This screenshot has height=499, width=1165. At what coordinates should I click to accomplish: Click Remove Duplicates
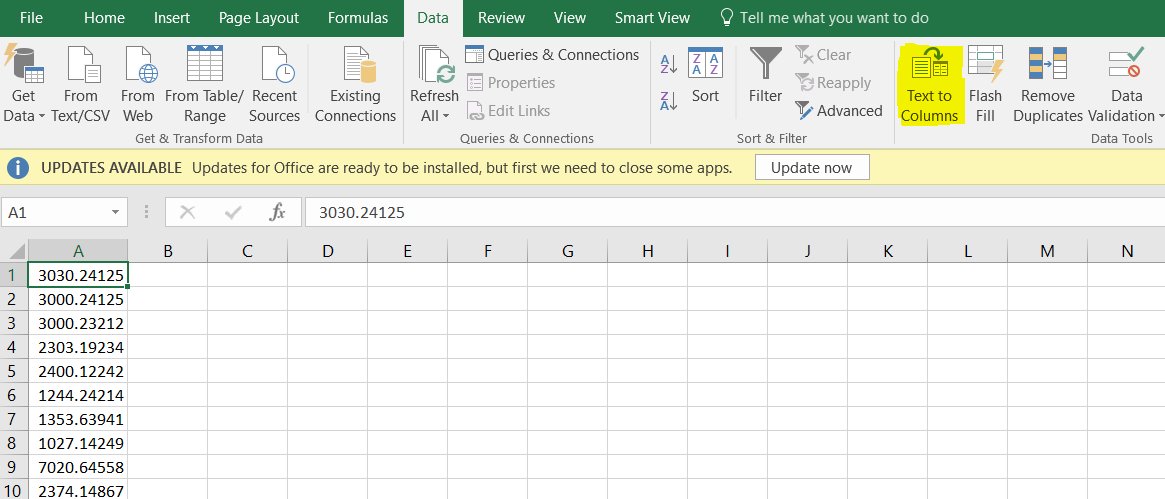tap(1048, 84)
